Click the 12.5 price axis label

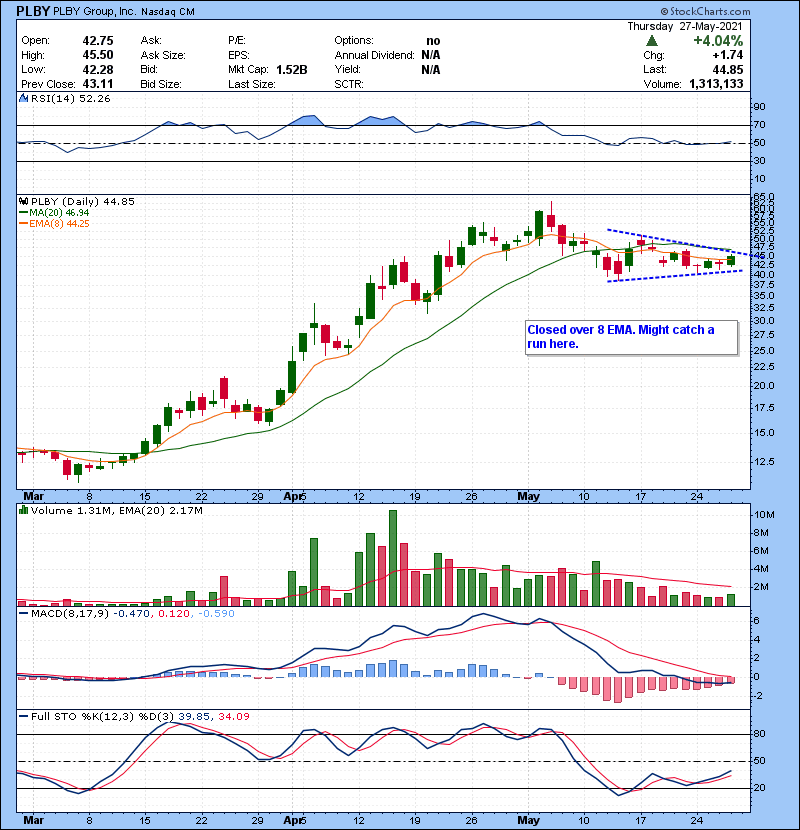pos(764,462)
